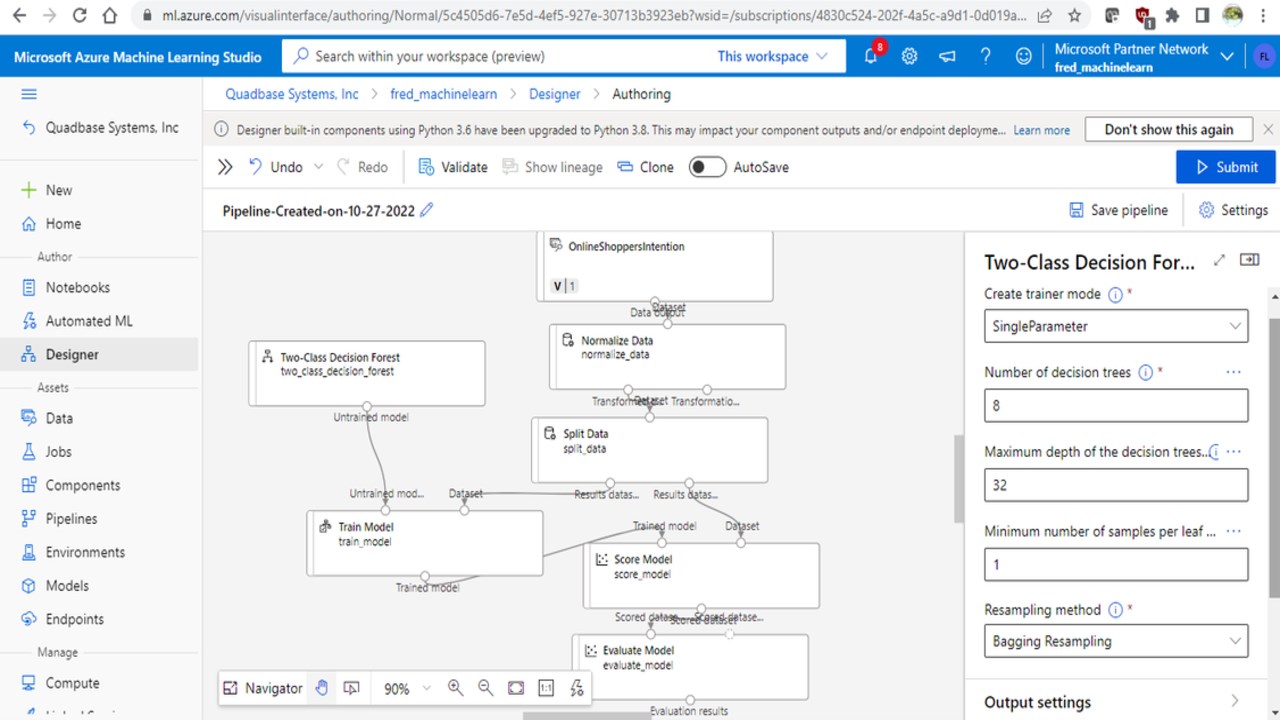This screenshot has width=1280, height=720.
Task: Open the Create trainer mode dropdown
Action: click(x=1116, y=326)
